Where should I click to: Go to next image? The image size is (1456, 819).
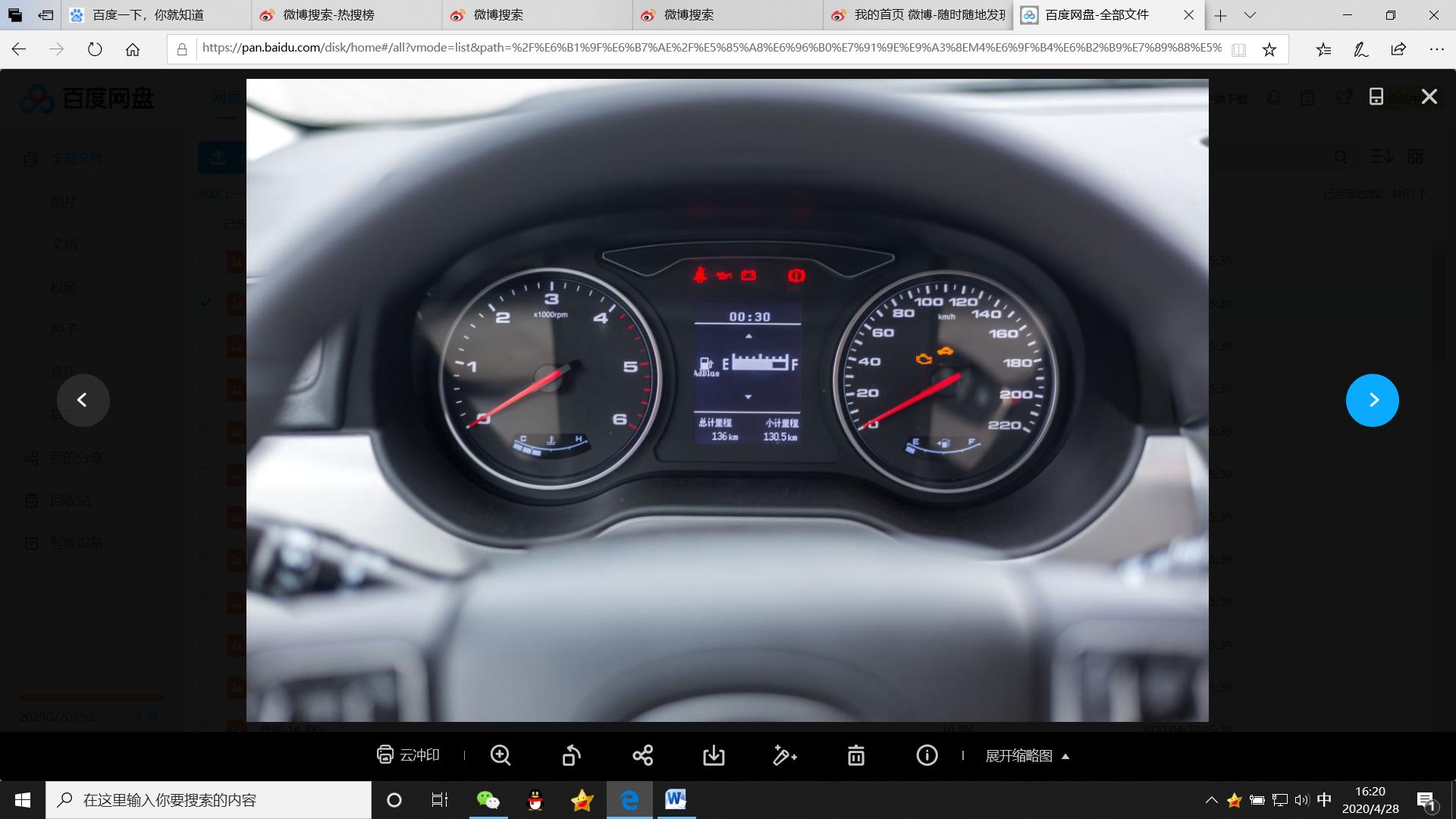point(1372,400)
